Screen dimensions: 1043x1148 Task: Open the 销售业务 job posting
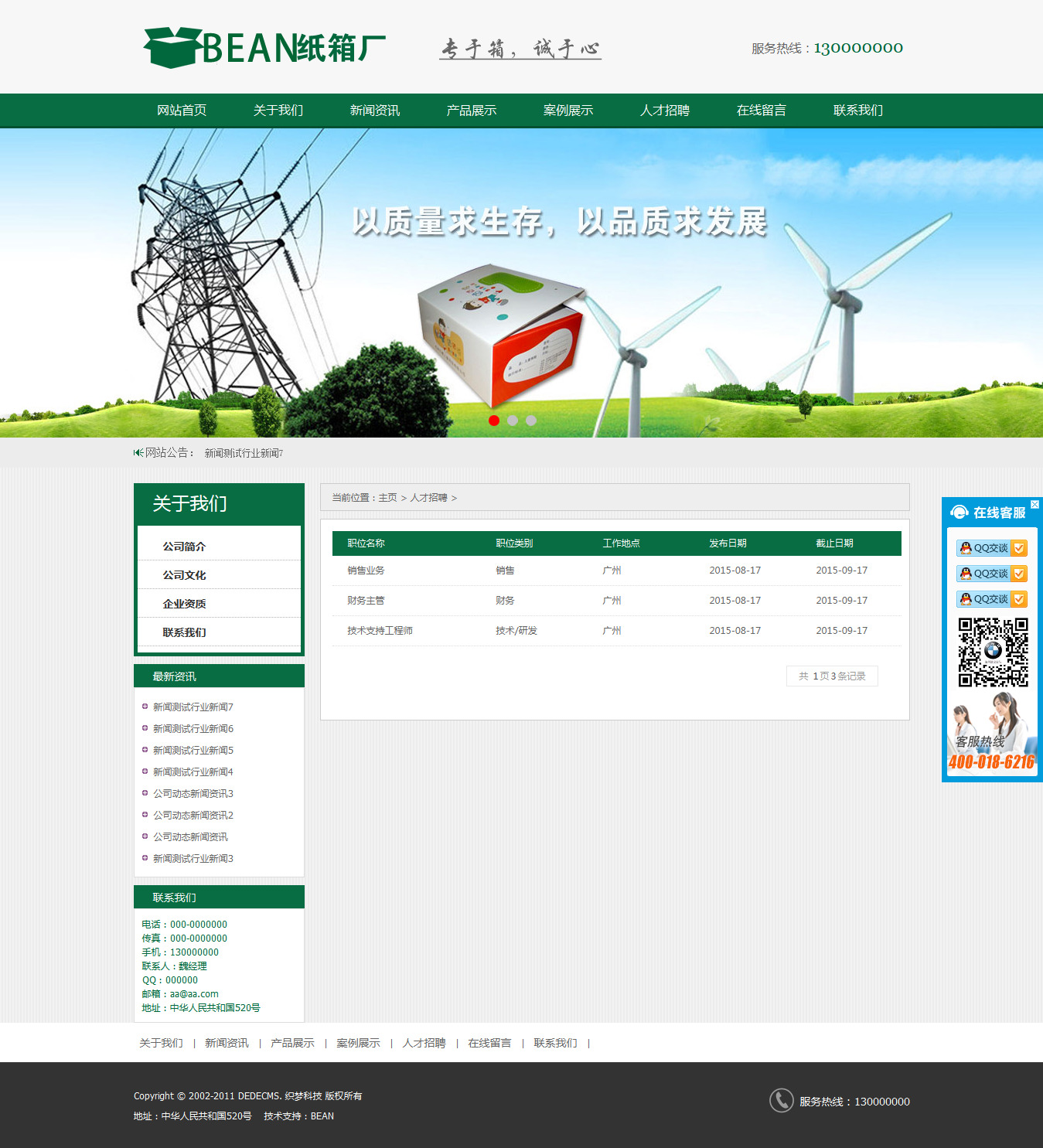coord(366,571)
